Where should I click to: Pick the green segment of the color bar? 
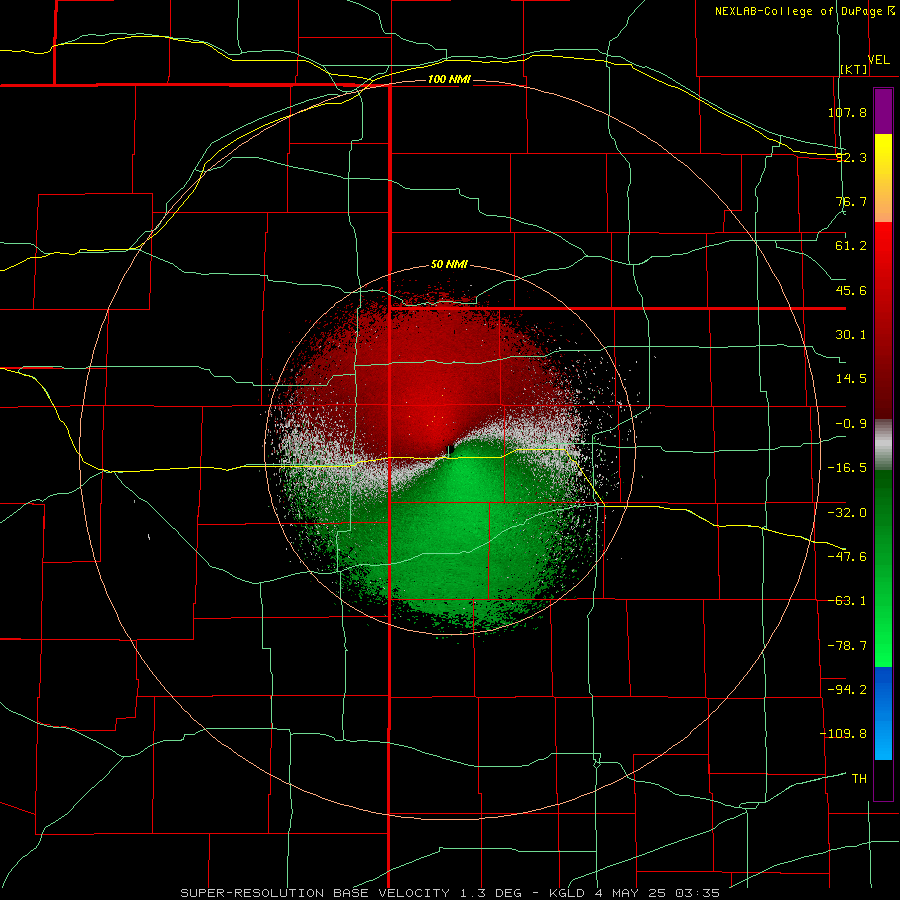(x=883, y=568)
